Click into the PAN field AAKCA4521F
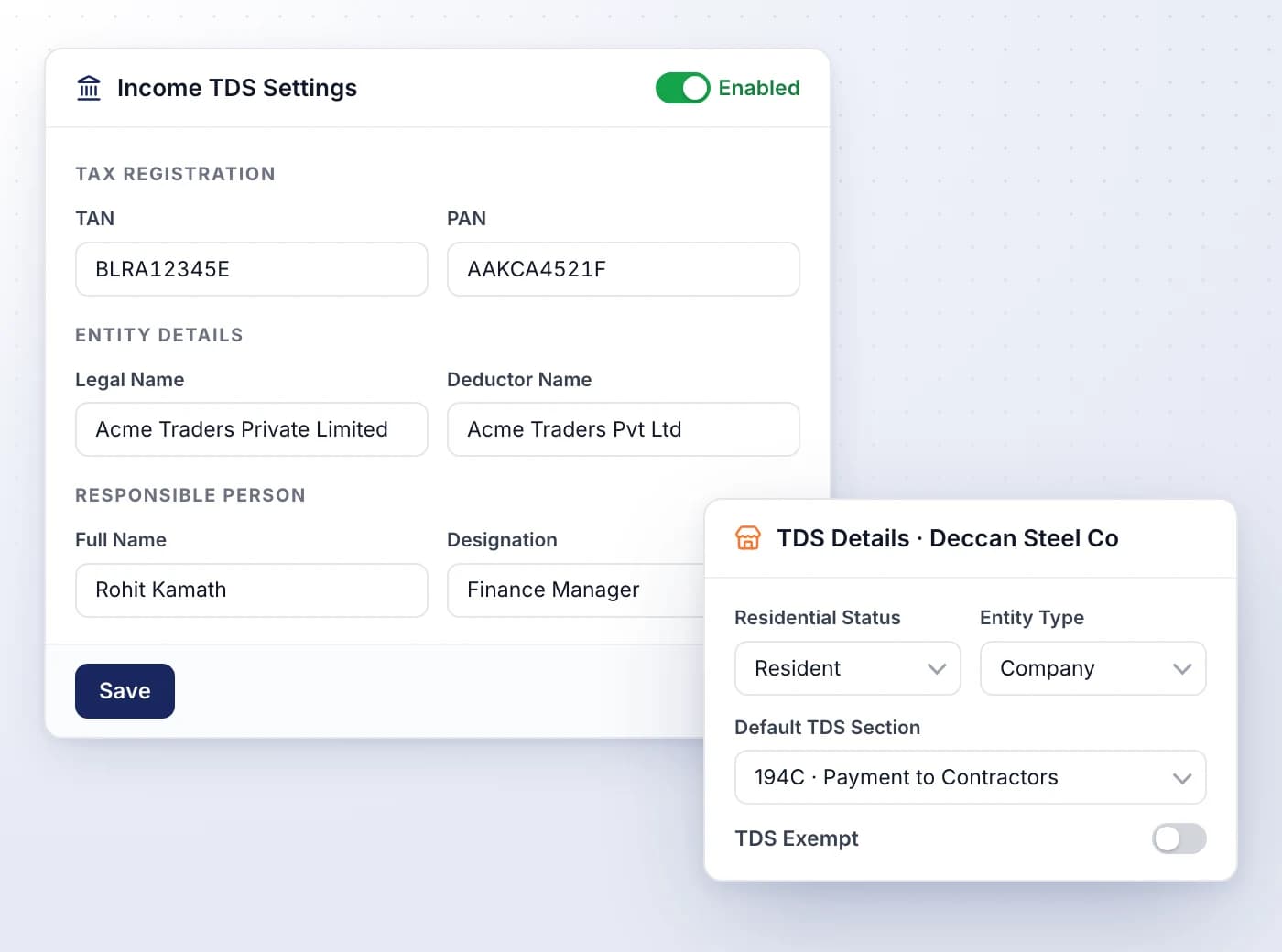 [624, 269]
